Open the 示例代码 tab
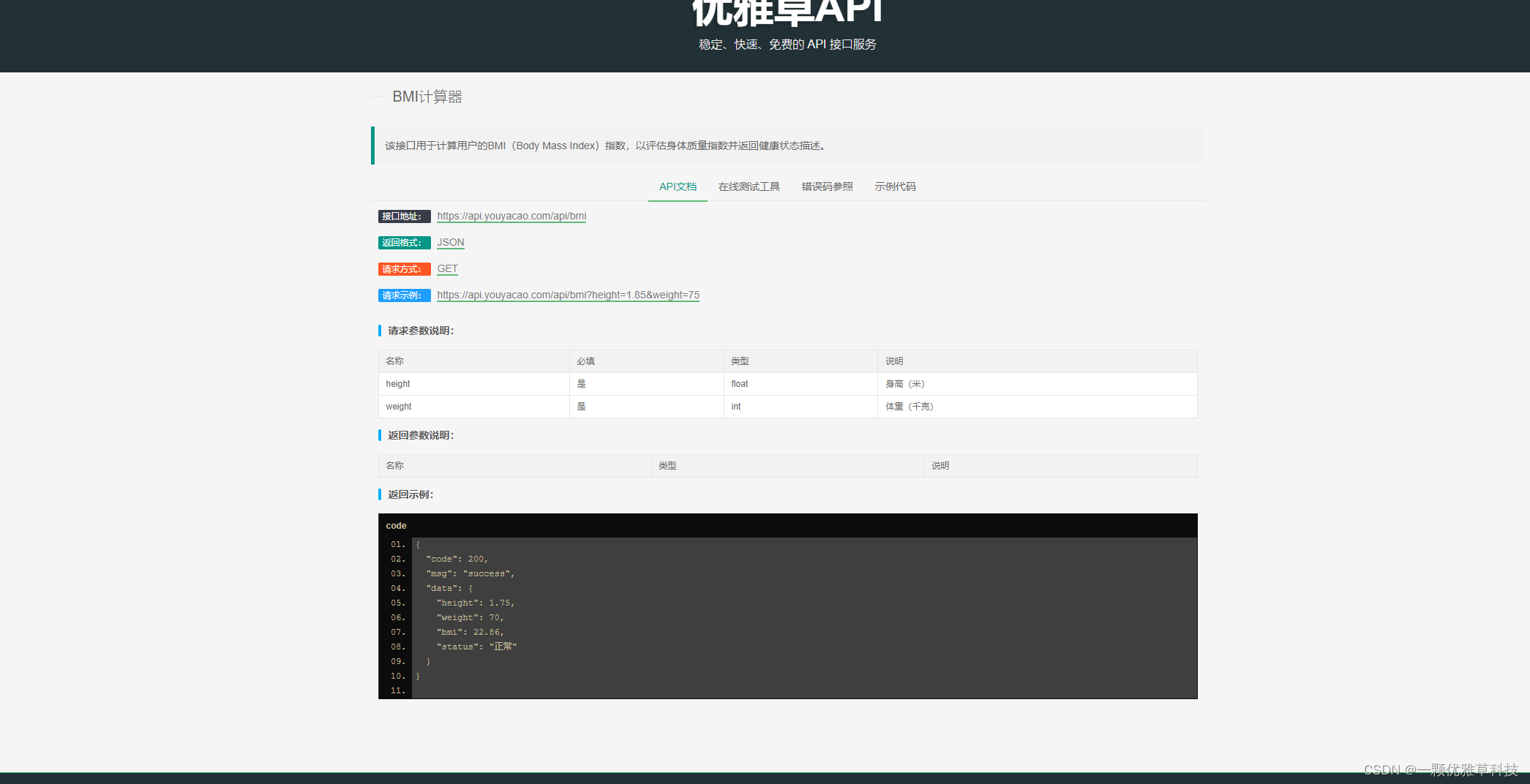 coord(895,186)
